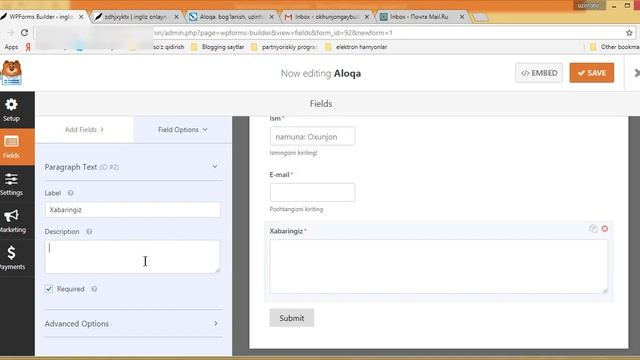
Task: Bookmark this page with the star
Action: click(x=629, y=33)
